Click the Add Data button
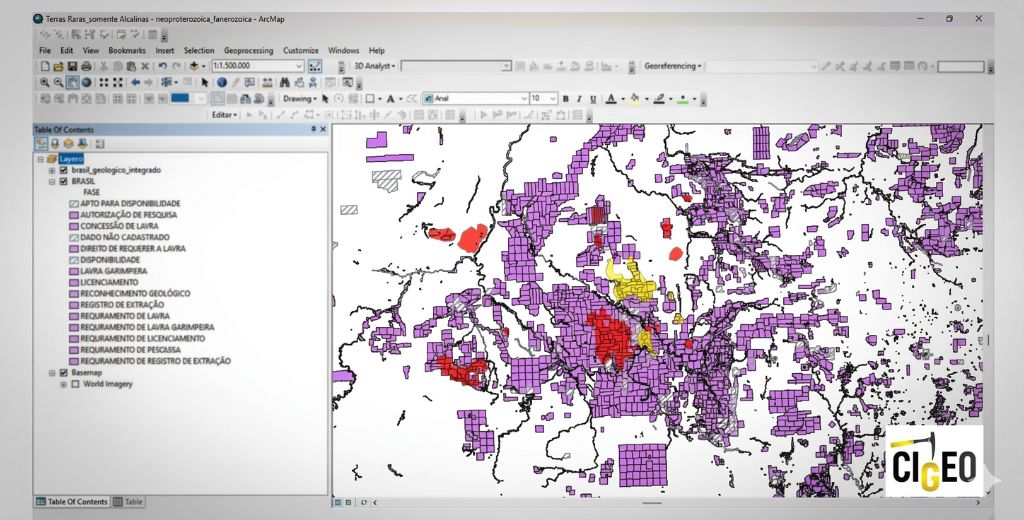This screenshot has width=1024, height=520. [195, 66]
